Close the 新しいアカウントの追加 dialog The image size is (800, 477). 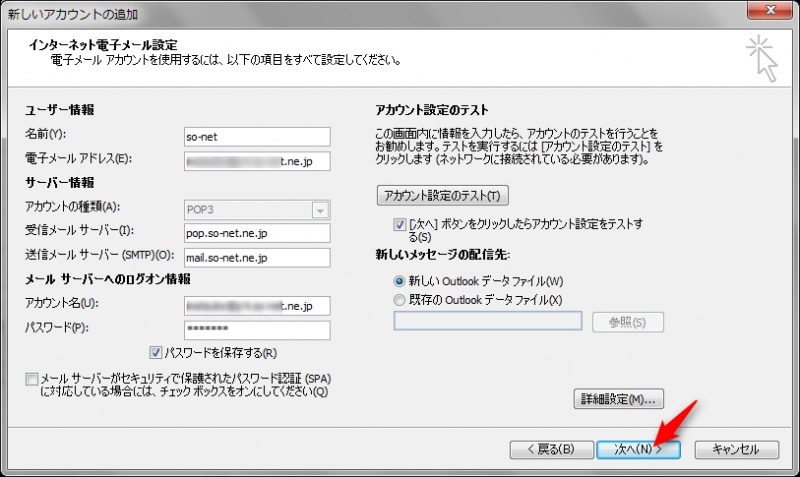click(x=770, y=10)
